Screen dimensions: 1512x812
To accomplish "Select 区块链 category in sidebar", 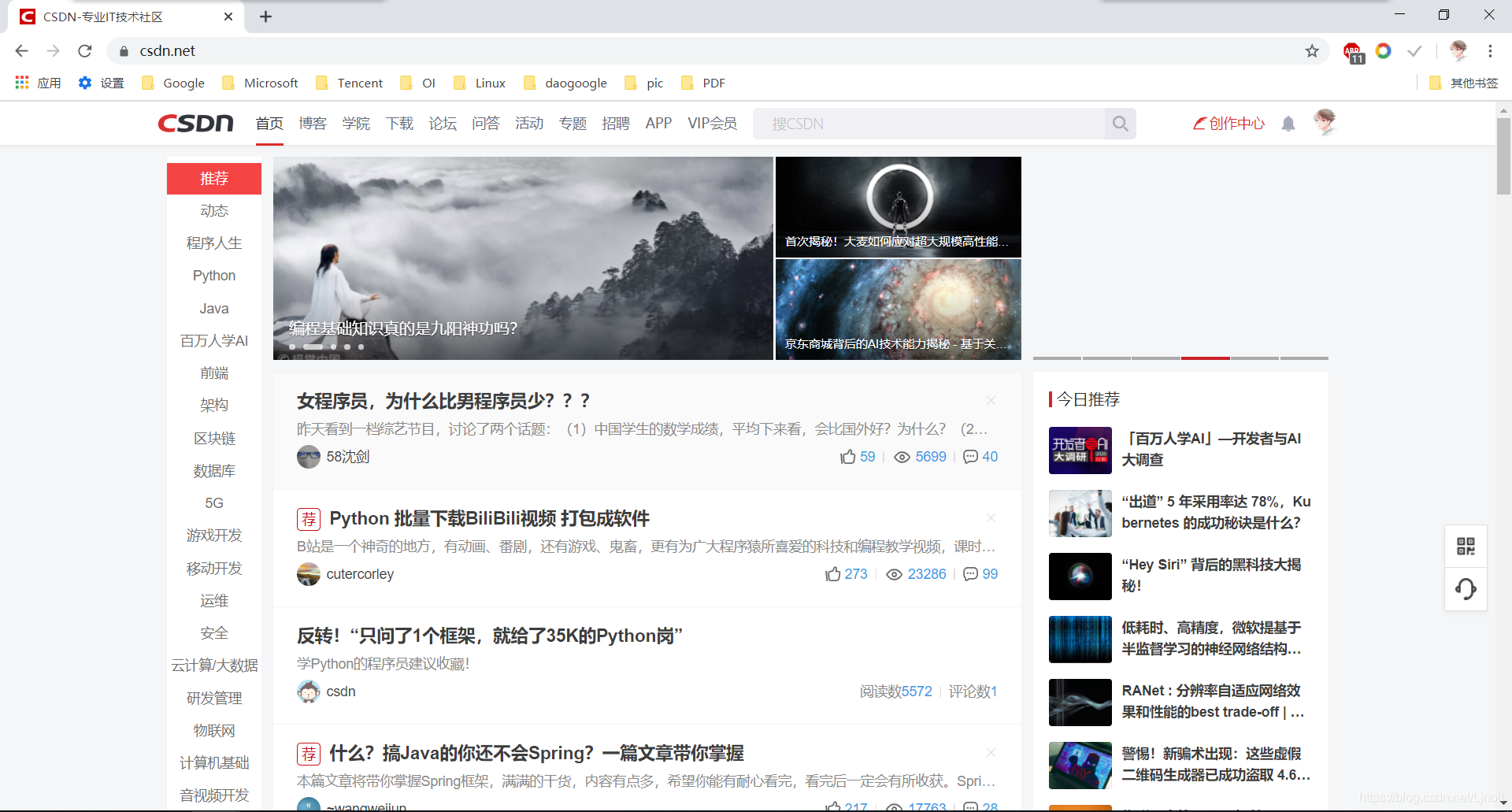I will [x=214, y=438].
